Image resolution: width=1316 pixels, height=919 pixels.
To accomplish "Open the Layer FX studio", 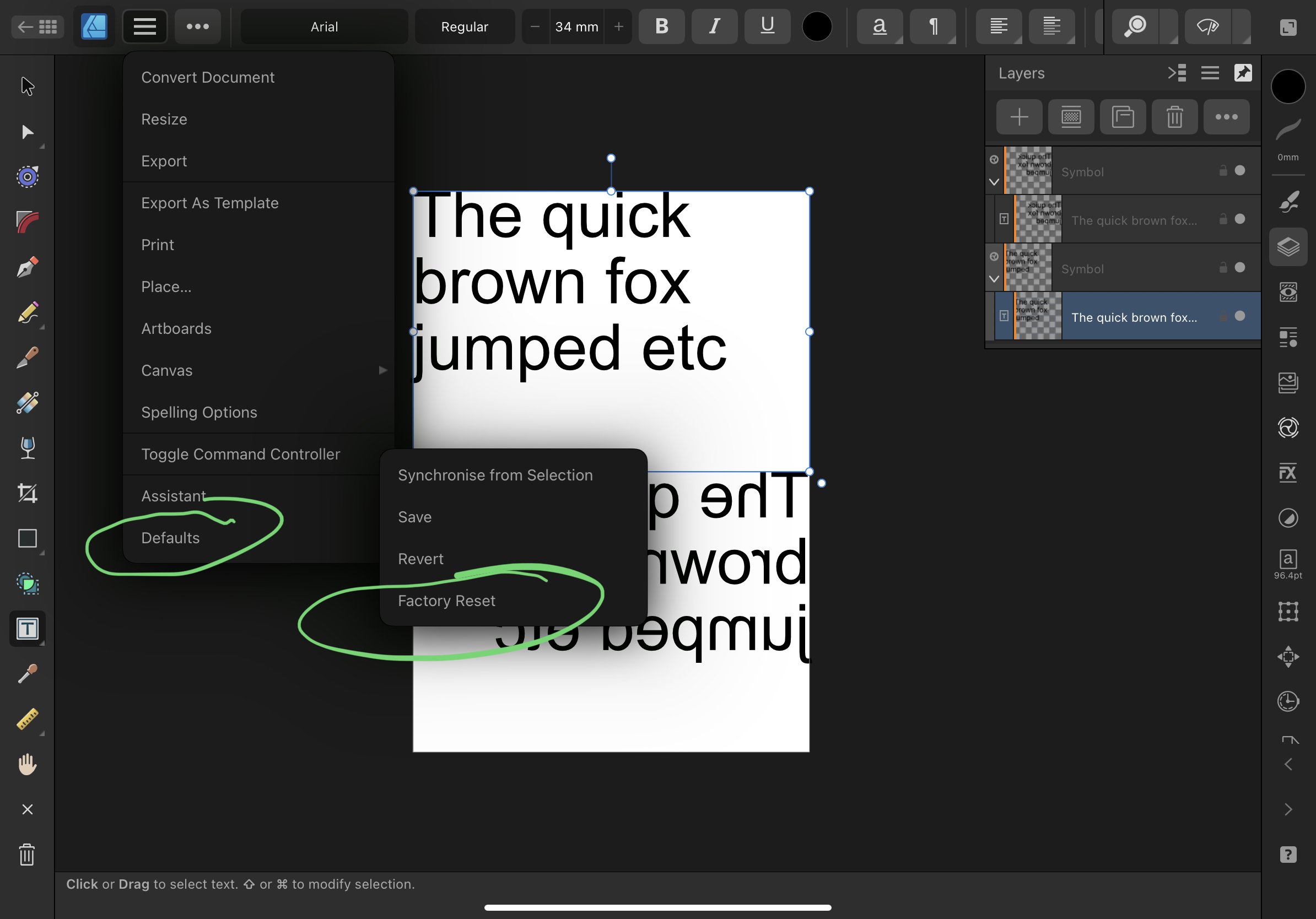I will [x=1288, y=473].
